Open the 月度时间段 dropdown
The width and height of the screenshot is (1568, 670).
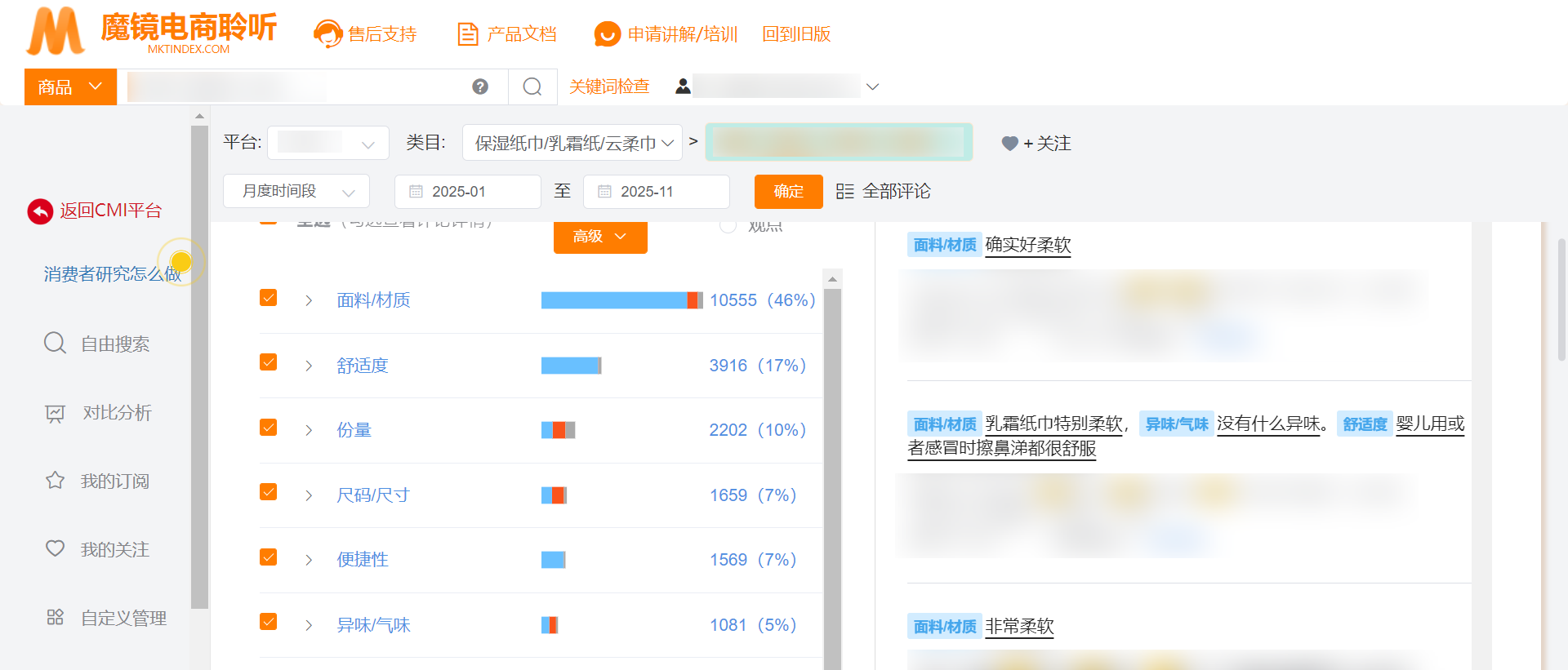(x=296, y=192)
